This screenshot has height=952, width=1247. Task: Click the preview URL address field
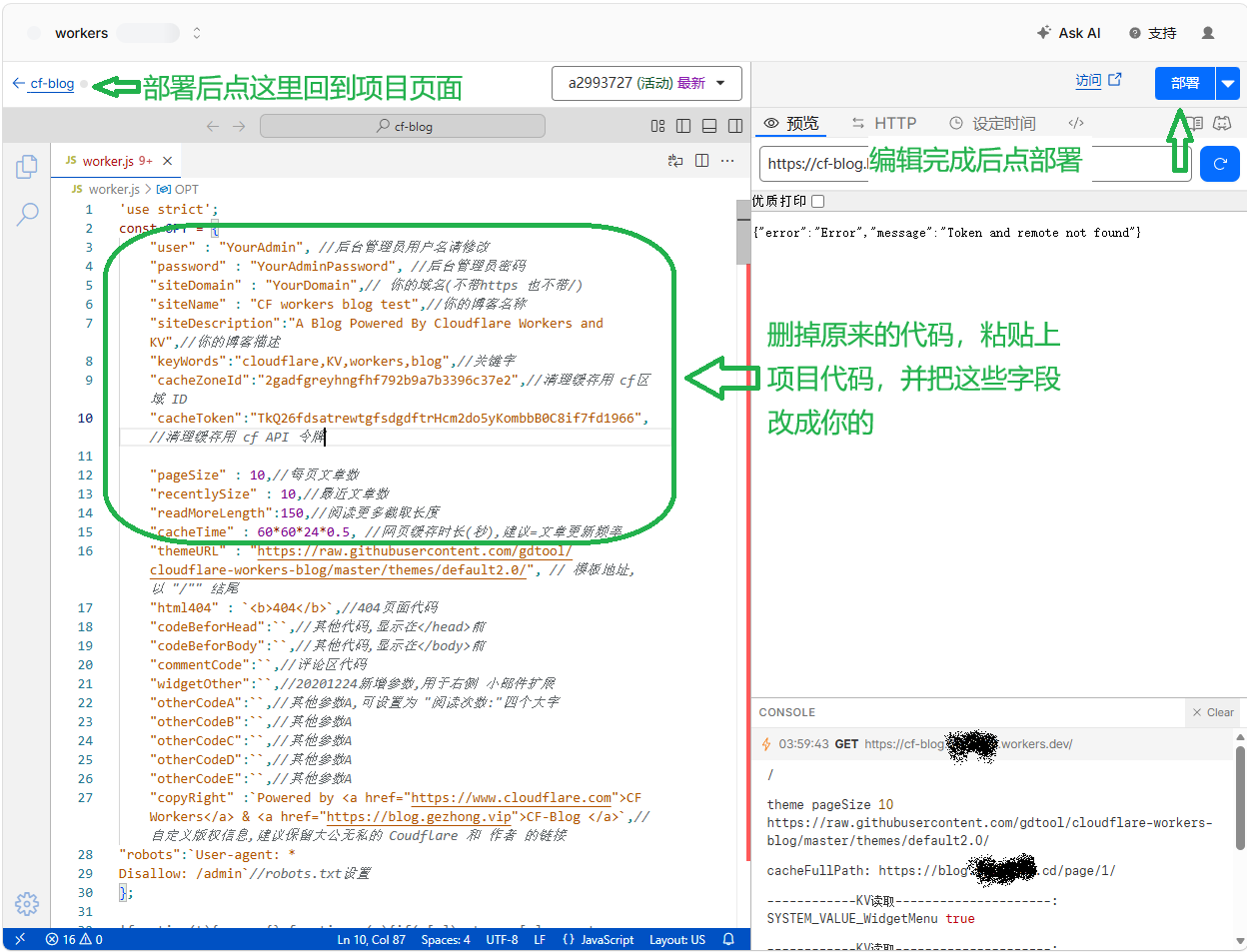click(975, 164)
